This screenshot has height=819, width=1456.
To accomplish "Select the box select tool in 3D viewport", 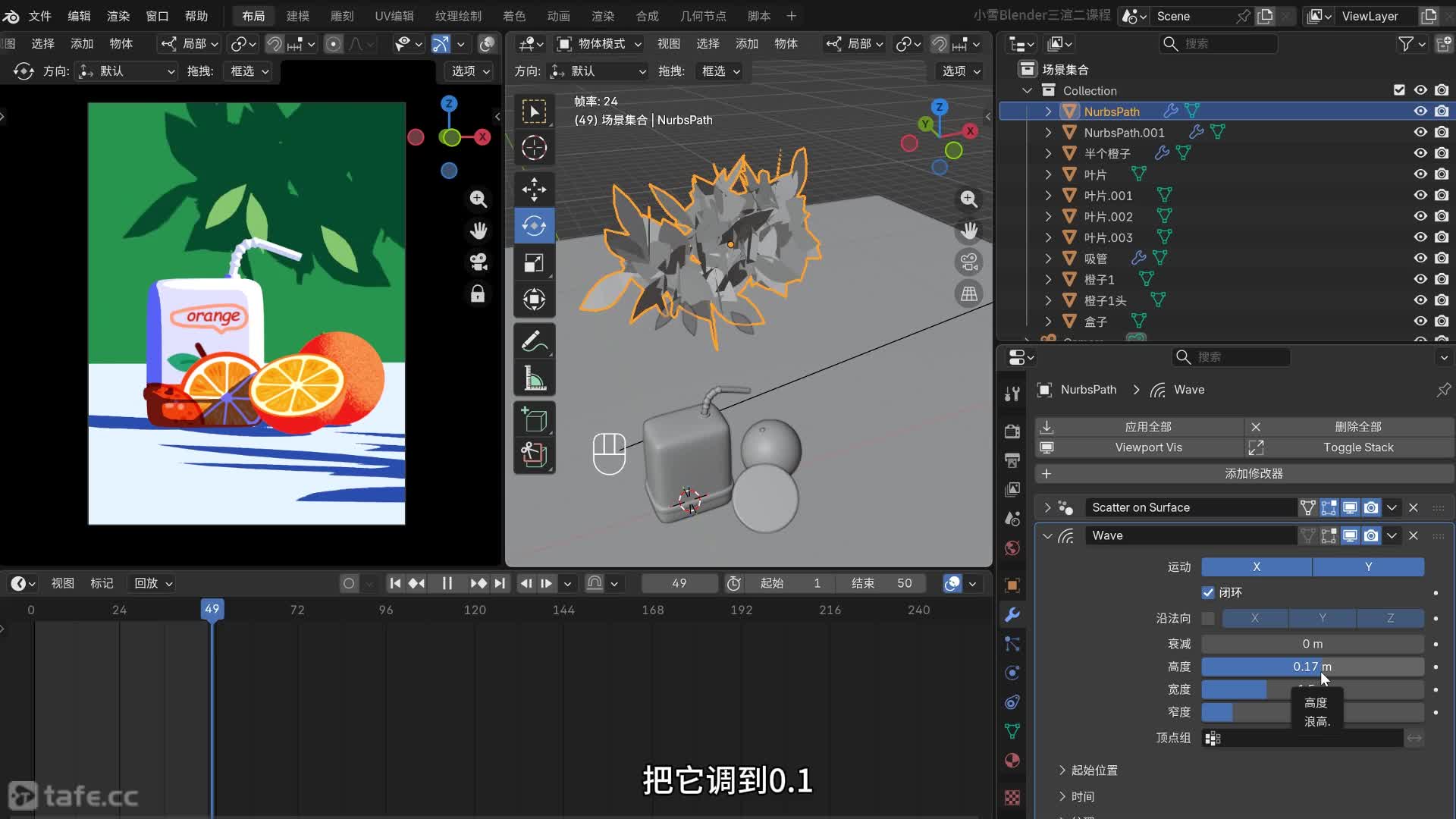I will pyautogui.click(x=534, y=111).
